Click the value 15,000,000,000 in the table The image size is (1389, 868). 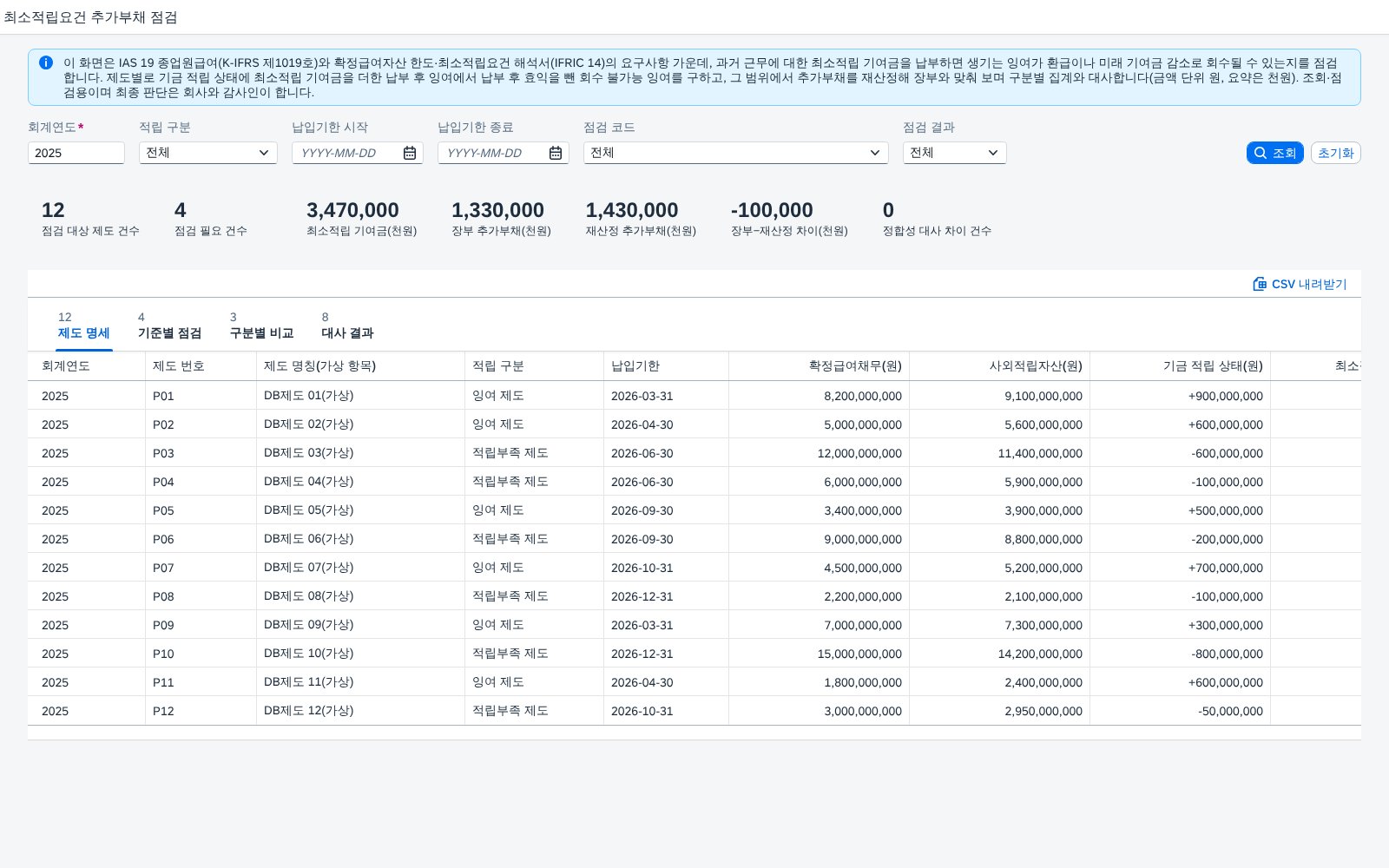tap(859, 654)
